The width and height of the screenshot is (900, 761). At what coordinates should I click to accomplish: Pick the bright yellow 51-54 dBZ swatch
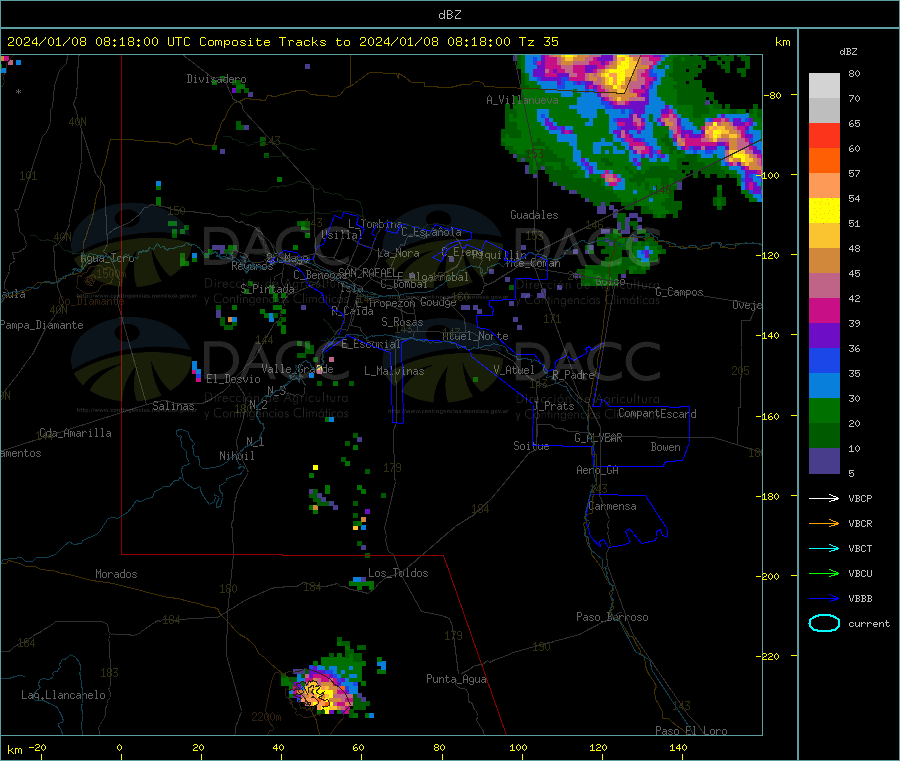824,211
